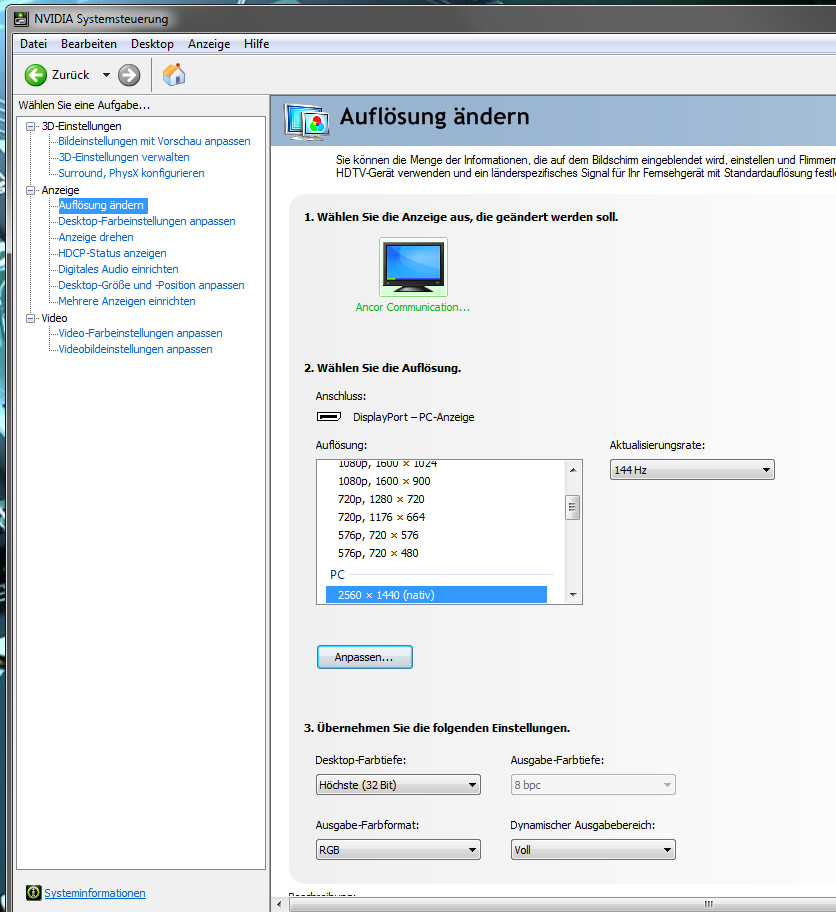This screenshot has width=836, height=912.
Task: Open the Ausgabe-Farbformat RGB dropdown
Action: click(x=398, y=850)
